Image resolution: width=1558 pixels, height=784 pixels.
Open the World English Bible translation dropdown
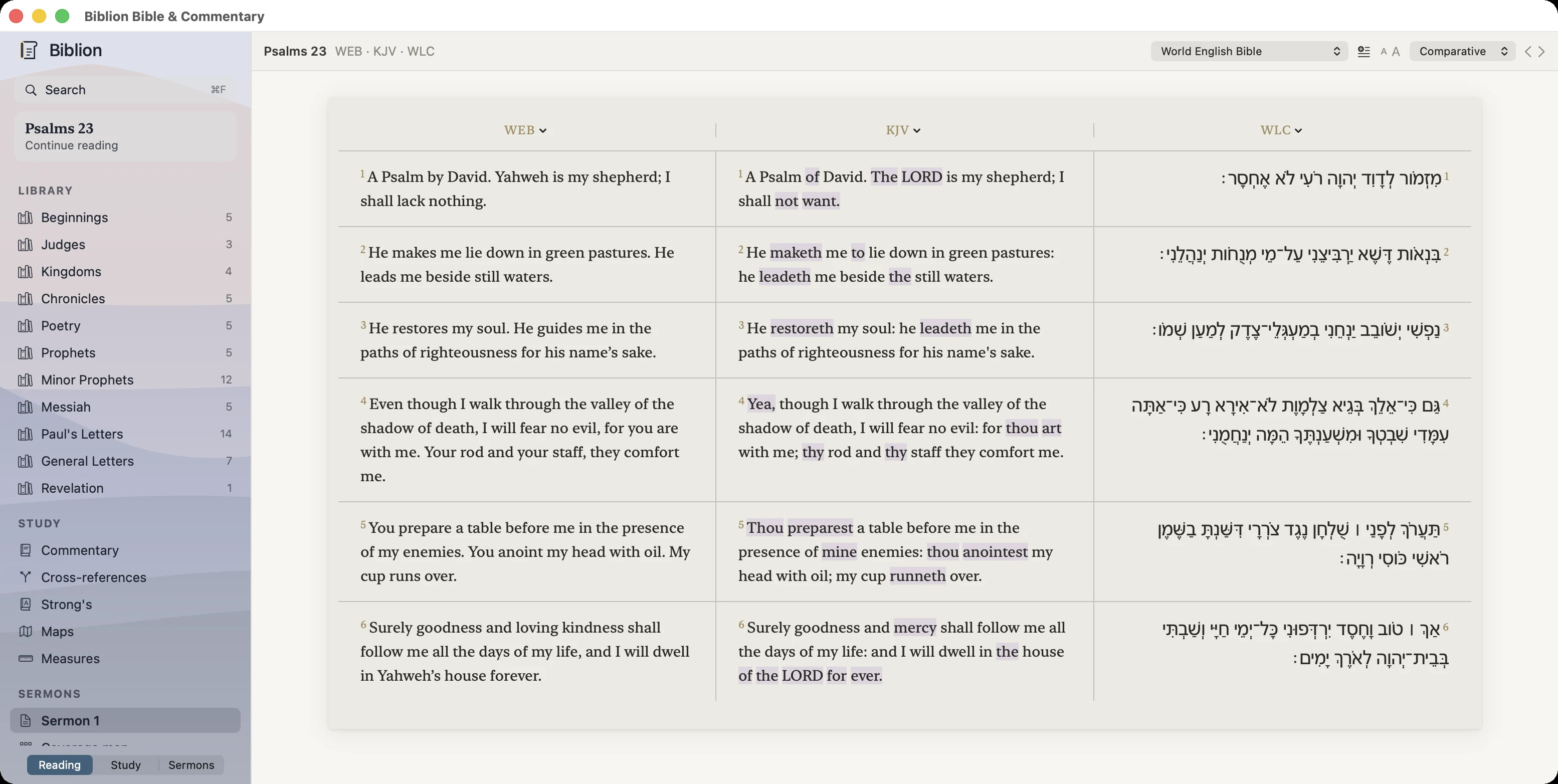[1250, 52]
